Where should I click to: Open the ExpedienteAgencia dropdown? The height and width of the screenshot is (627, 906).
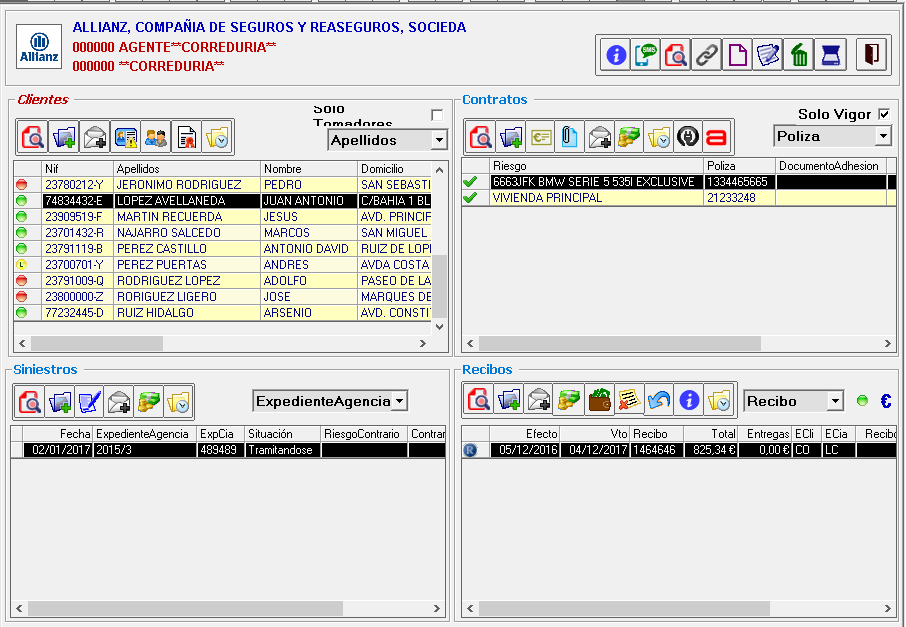(x=399, y=401)
